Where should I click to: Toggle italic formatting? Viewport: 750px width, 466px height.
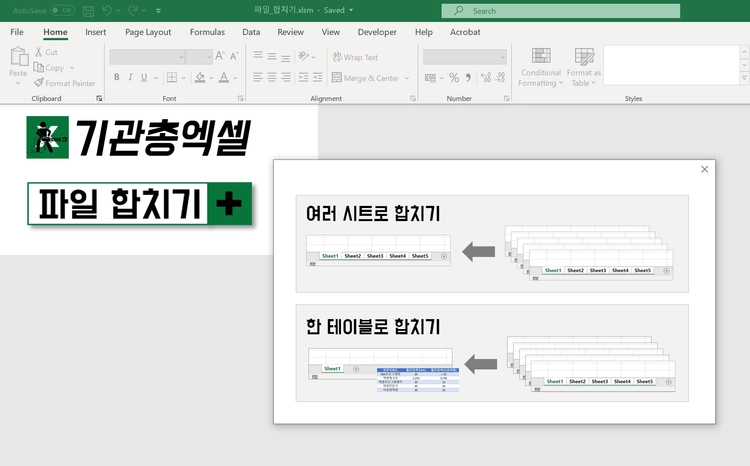pyautogui.click(x=130, y=77)
